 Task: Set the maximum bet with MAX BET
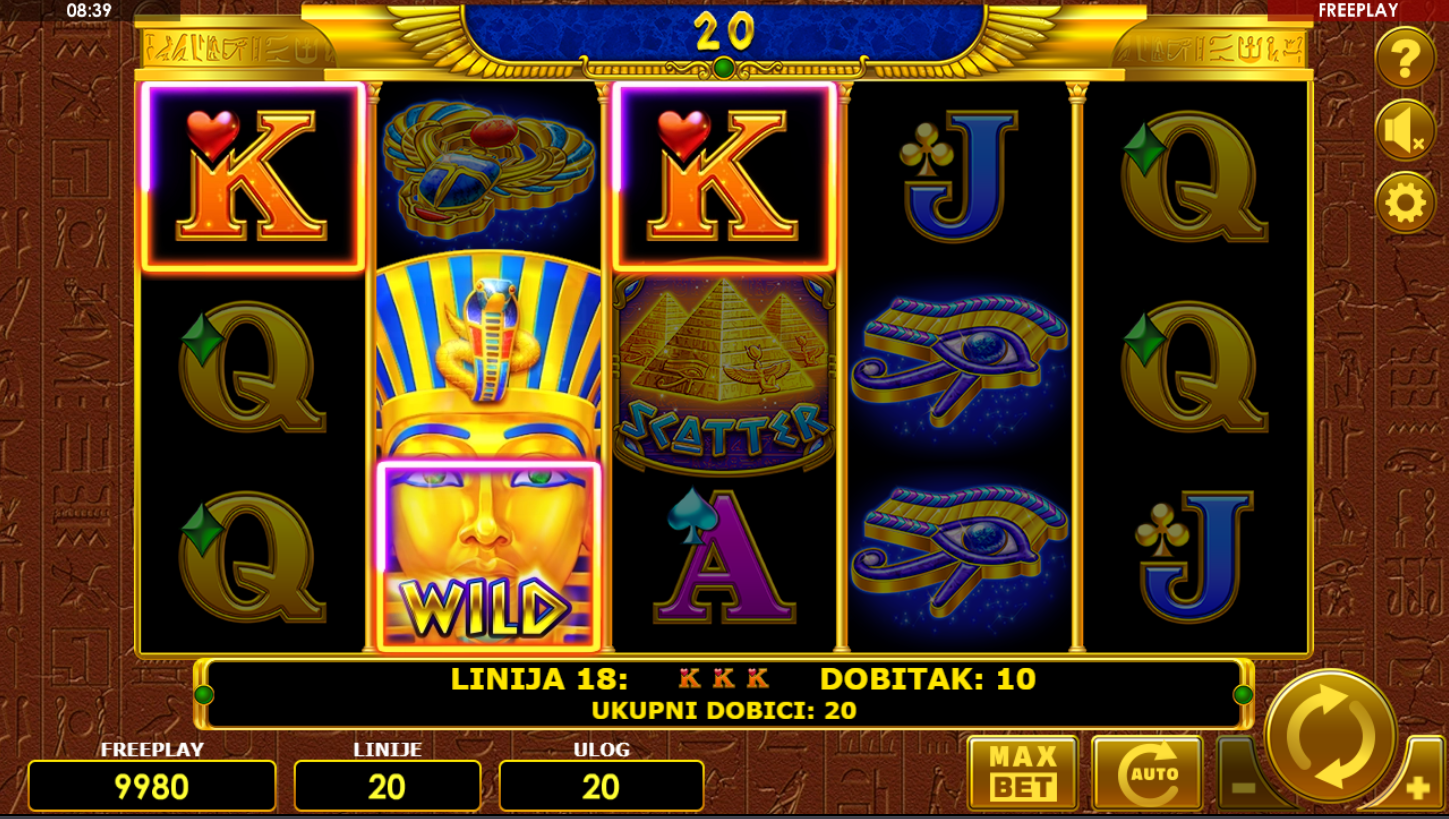[1023, 773]
